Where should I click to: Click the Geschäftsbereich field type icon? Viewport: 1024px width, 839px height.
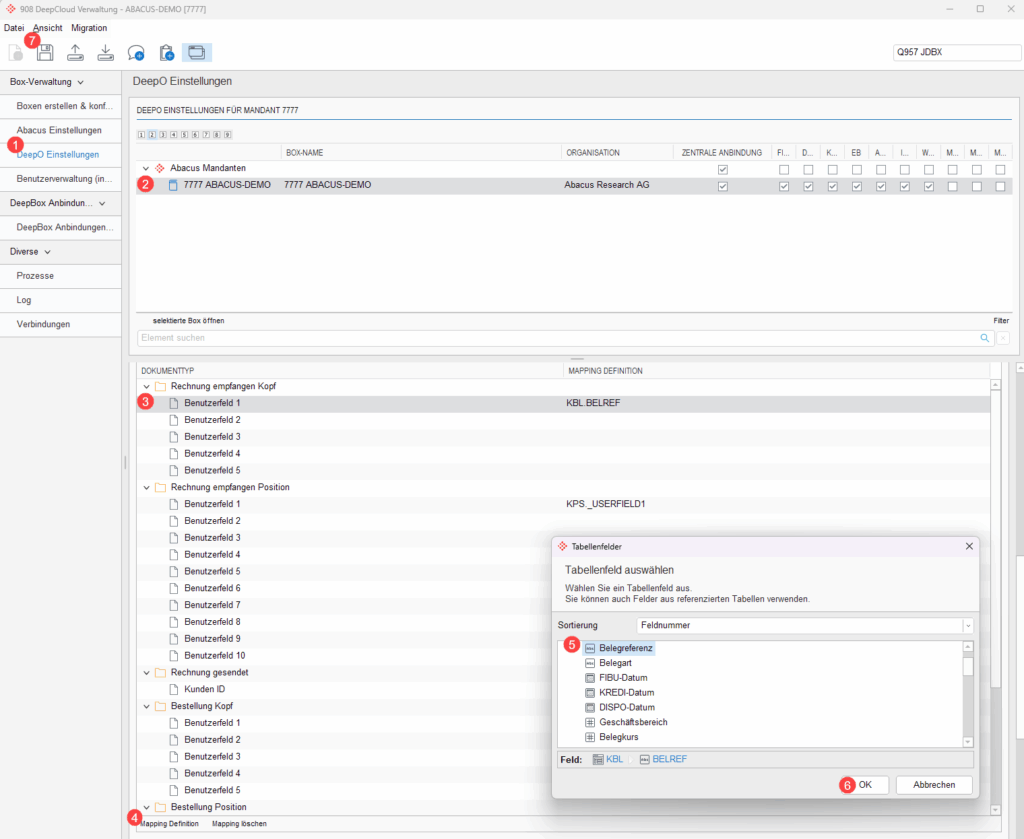coord(590,722)
